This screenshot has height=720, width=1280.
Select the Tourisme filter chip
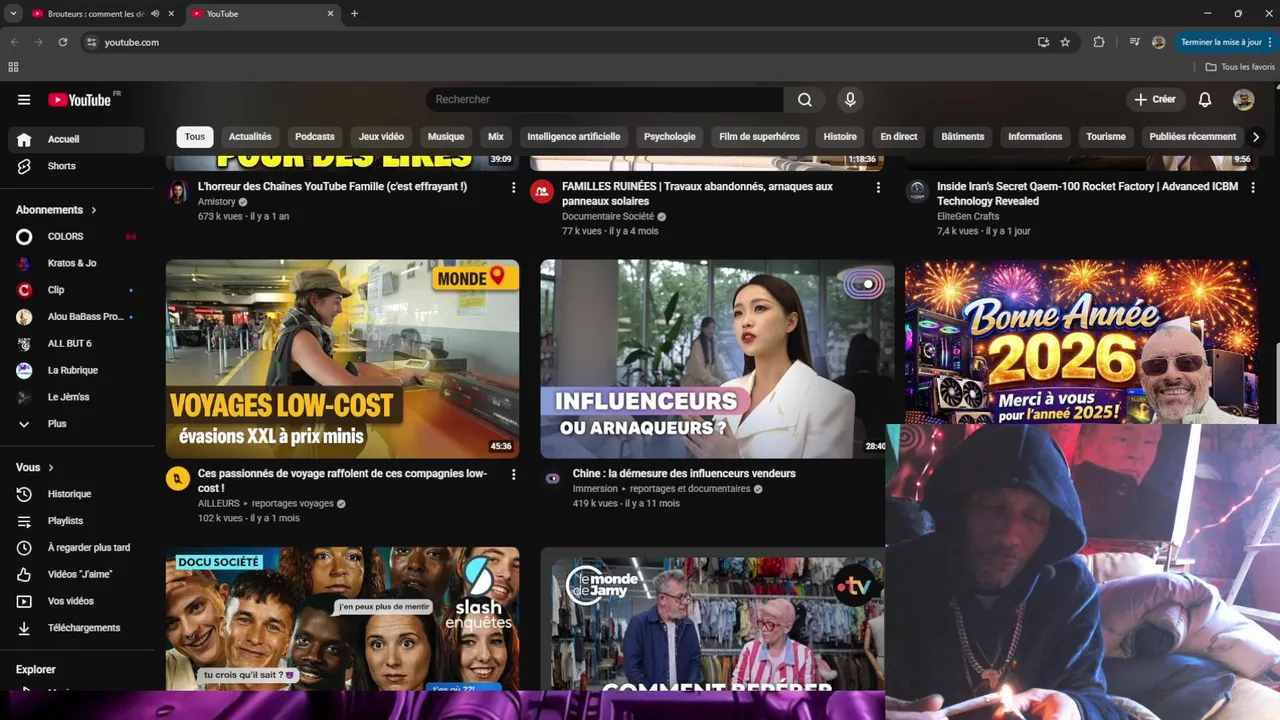tap(1106, 137)
